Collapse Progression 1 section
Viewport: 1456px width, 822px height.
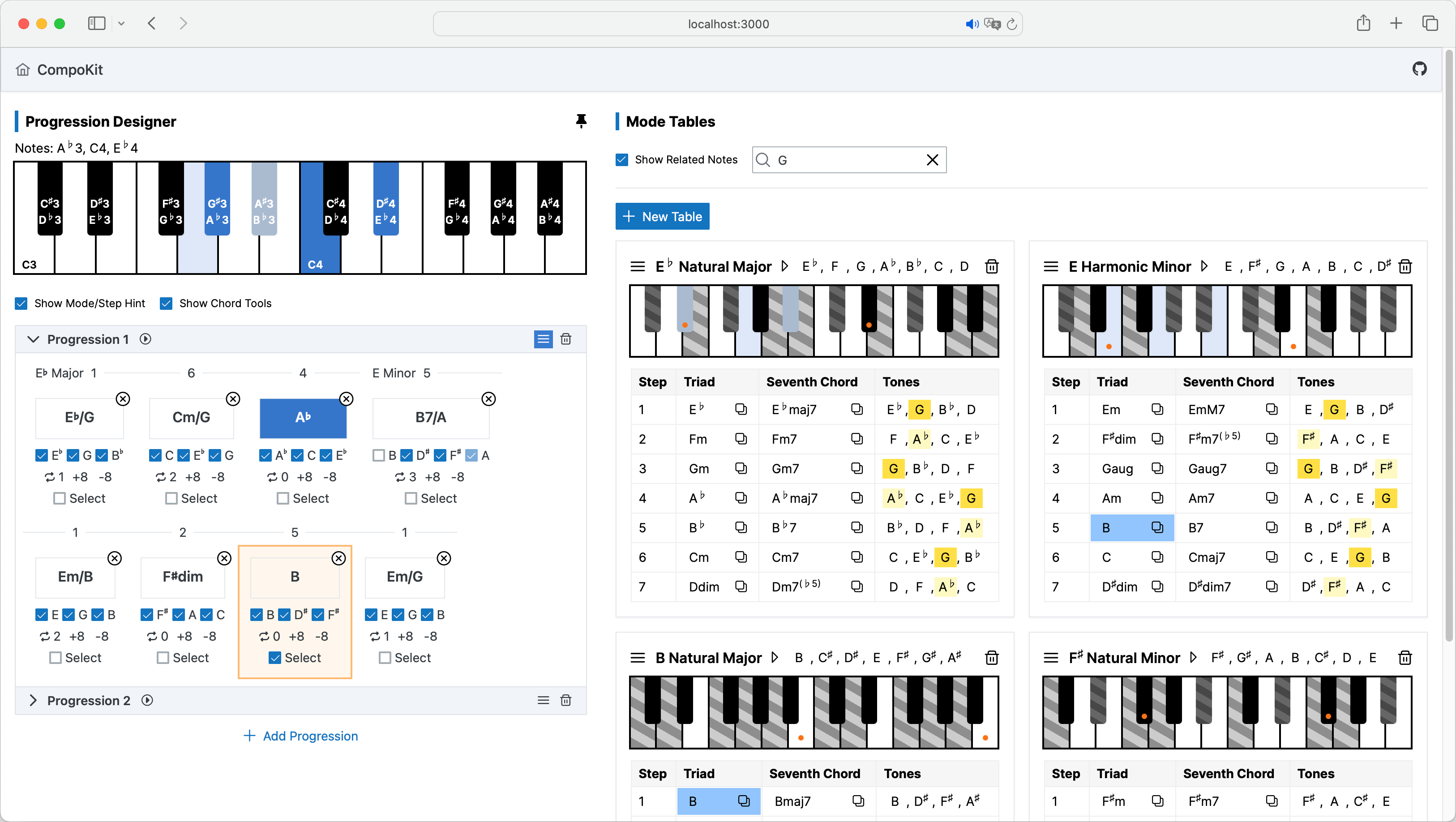33,339
